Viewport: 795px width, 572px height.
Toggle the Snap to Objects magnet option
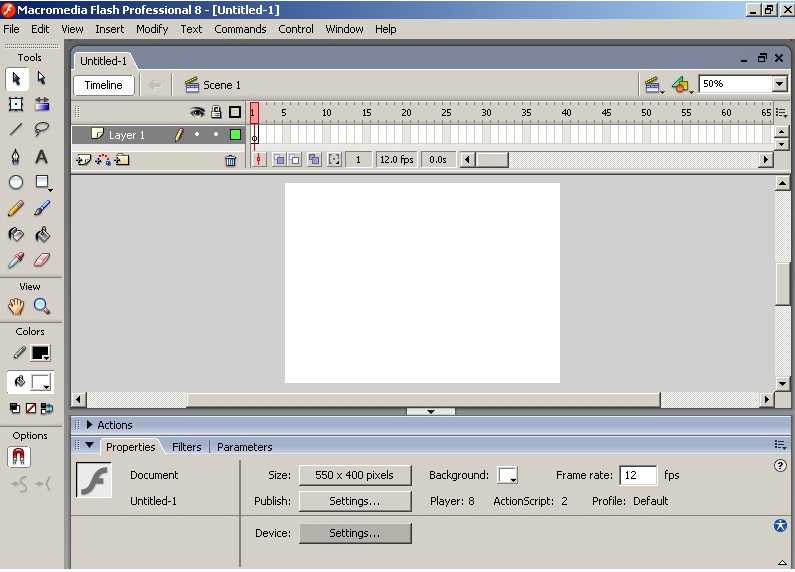coord(18,457)
